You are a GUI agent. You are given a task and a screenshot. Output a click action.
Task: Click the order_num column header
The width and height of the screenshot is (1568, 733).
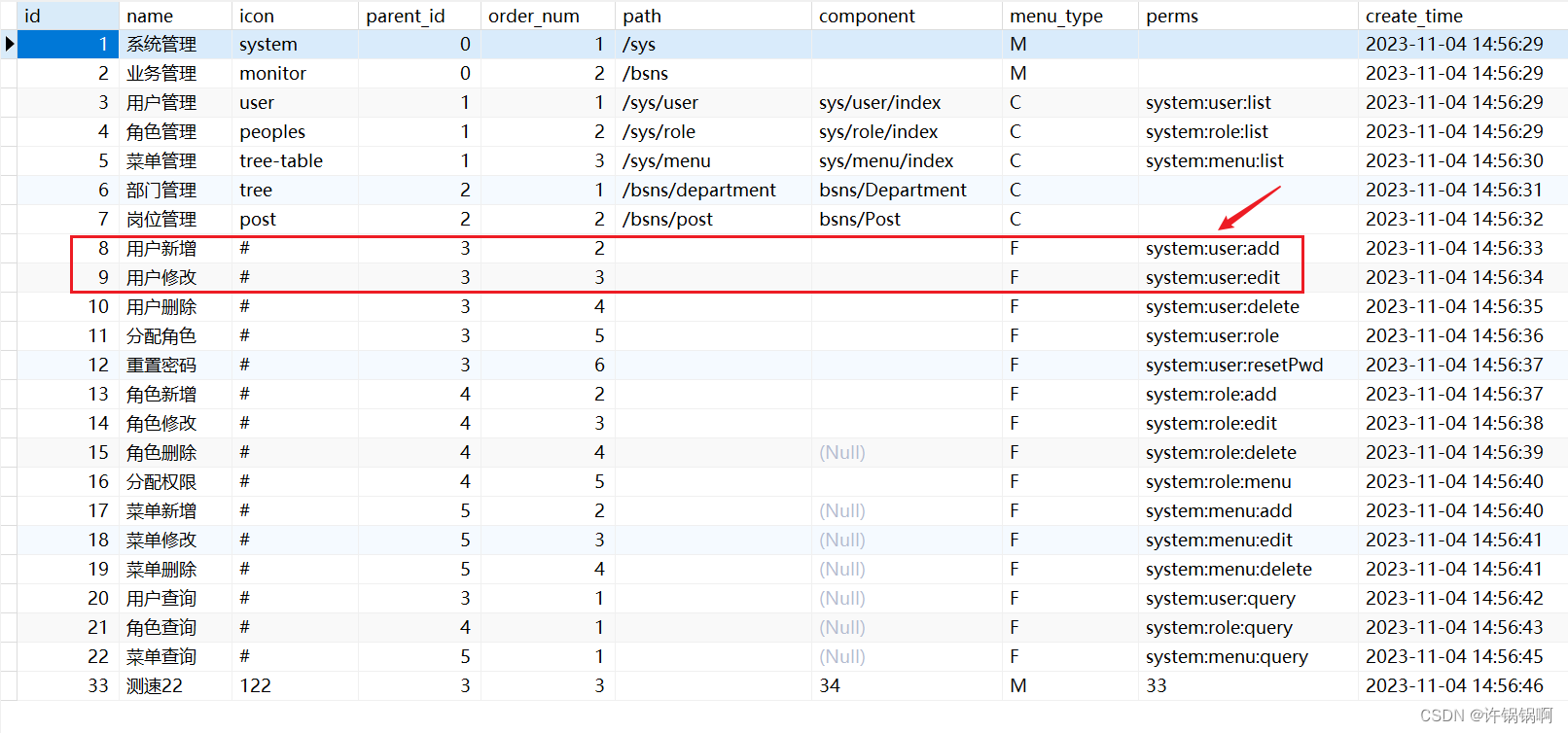coord(548,16)
